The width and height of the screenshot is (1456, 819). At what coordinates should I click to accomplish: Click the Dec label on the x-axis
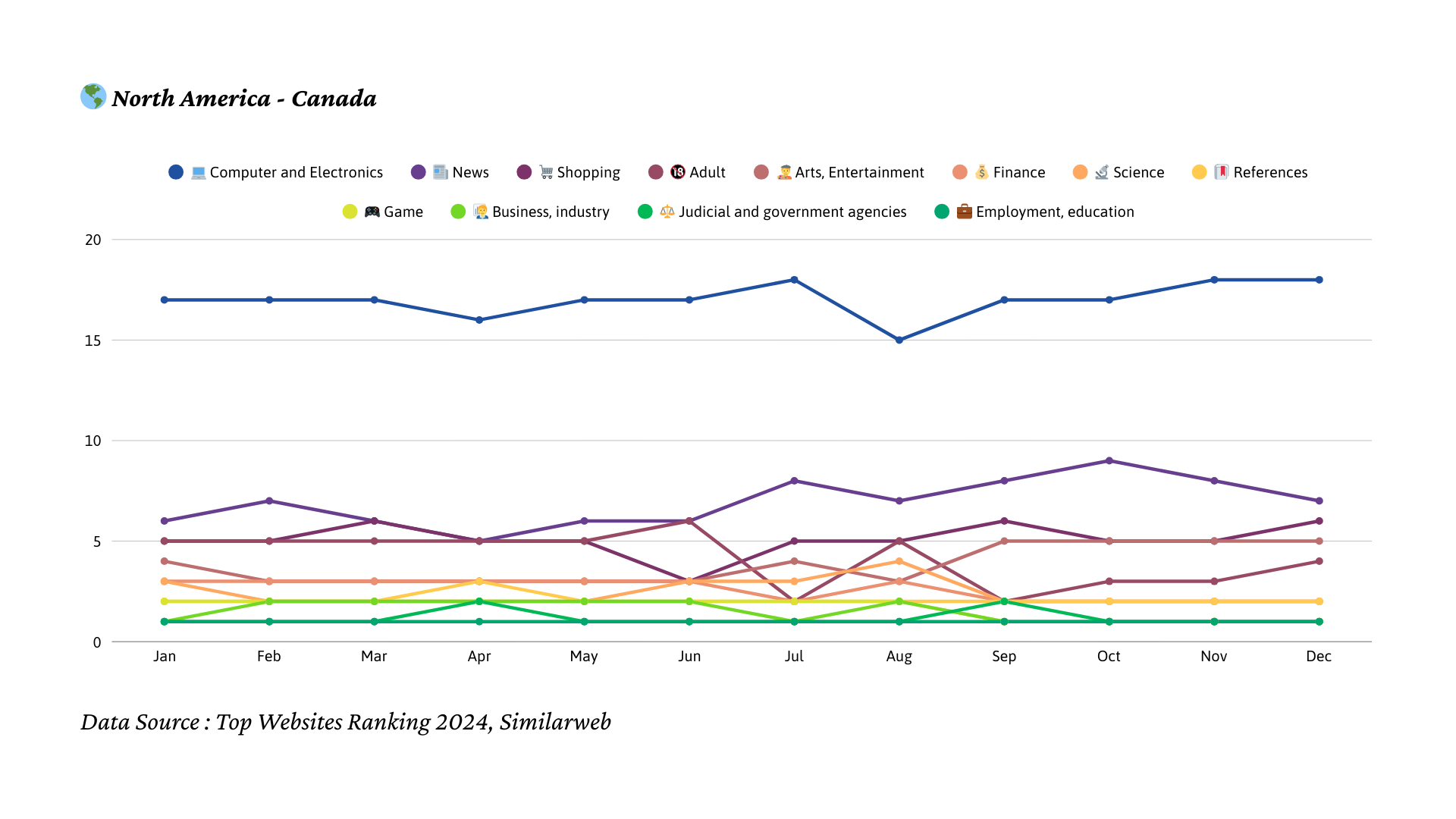pos(1319,657)
